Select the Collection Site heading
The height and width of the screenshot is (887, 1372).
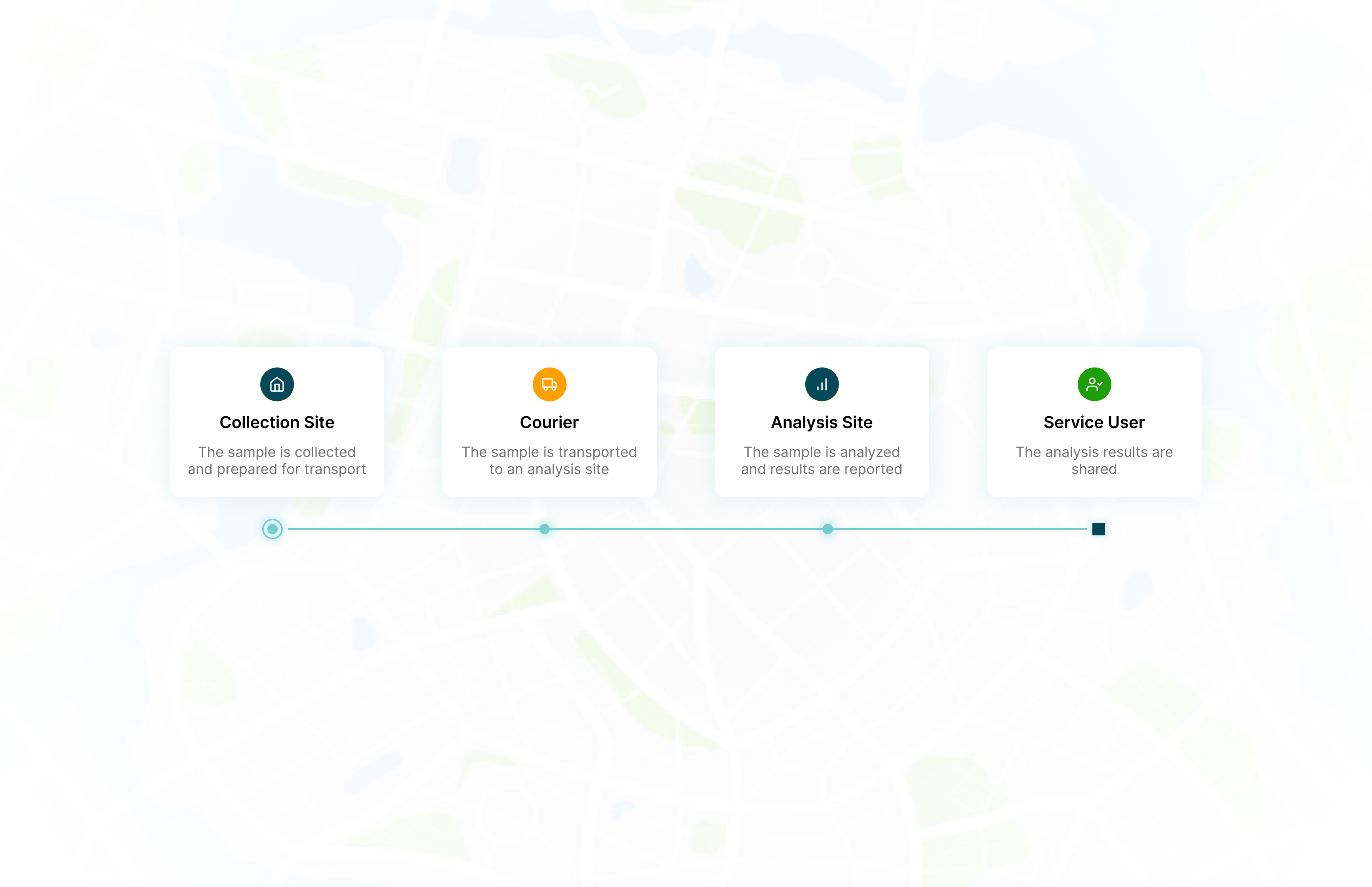click(277, 422)
